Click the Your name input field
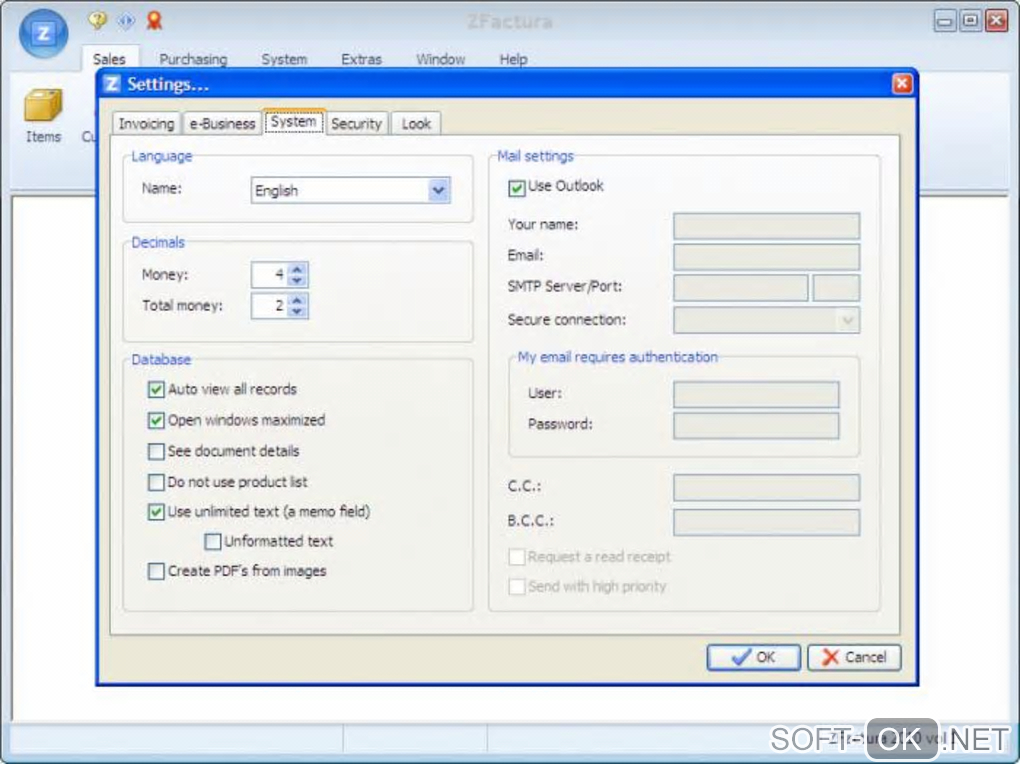 pyautogui.click(x=766, y=226)
